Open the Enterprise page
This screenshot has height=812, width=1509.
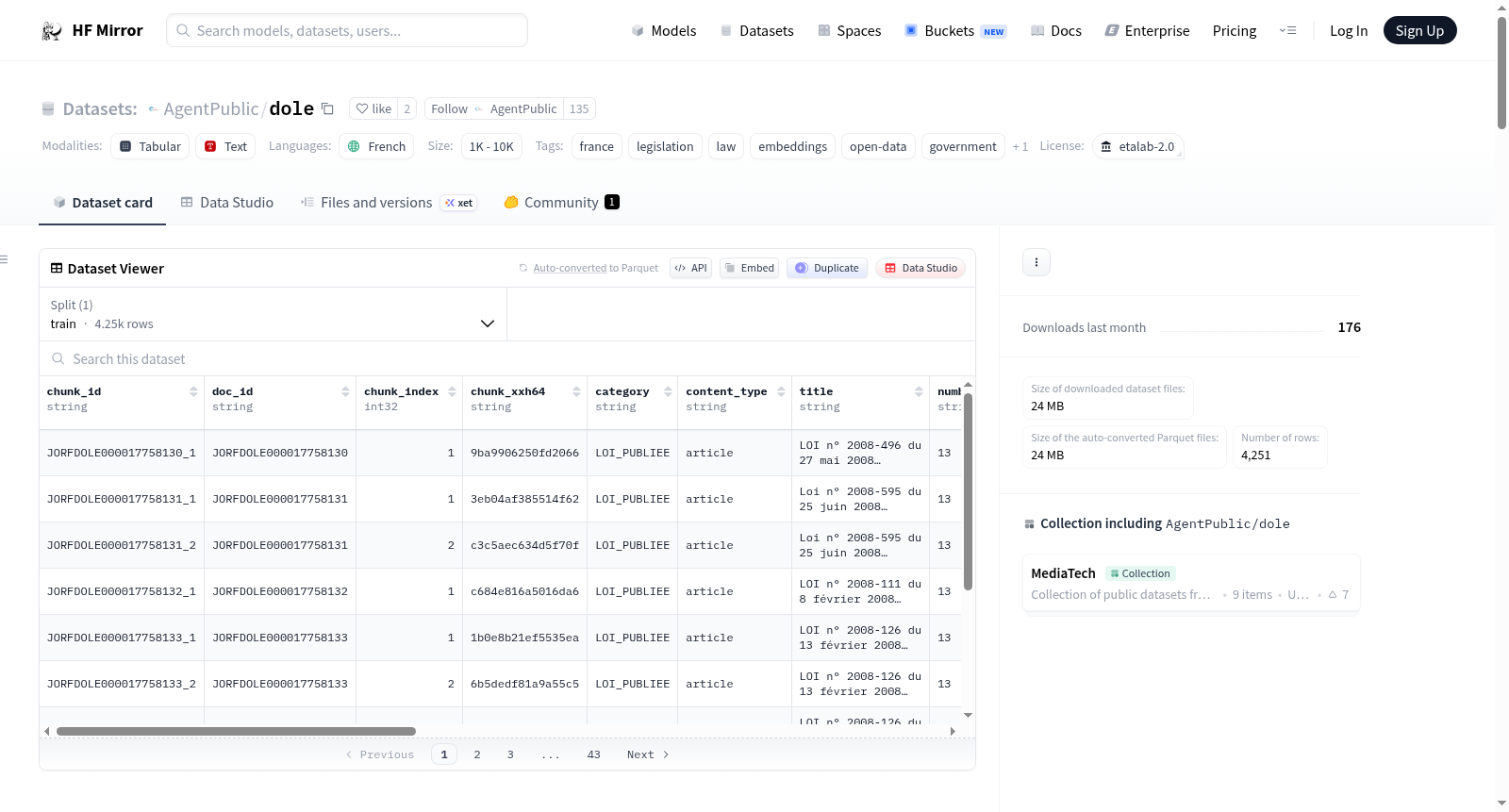pyautogui.click(x=1148, y=30)
